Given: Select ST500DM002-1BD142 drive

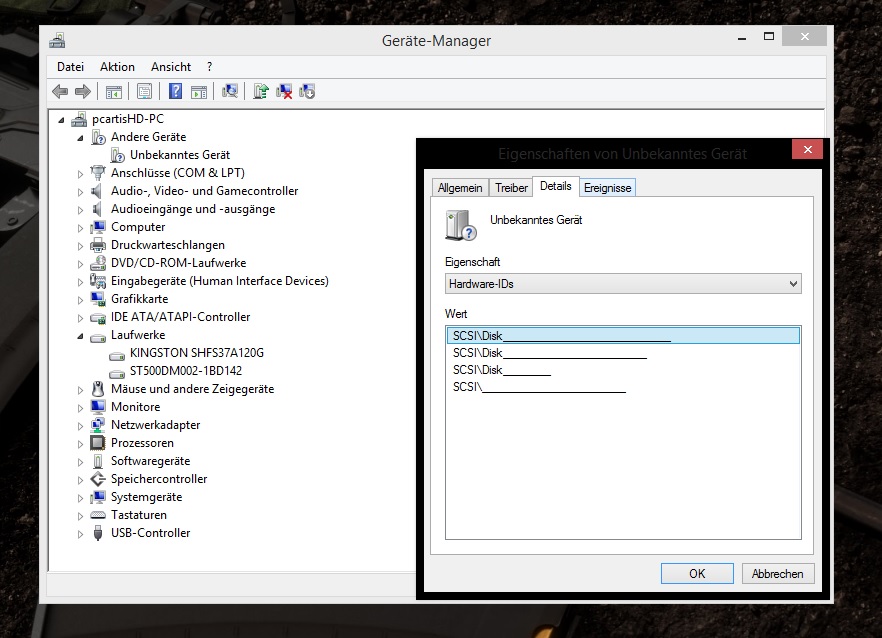Looking at the screenshot, I should (x=186, y=371).
